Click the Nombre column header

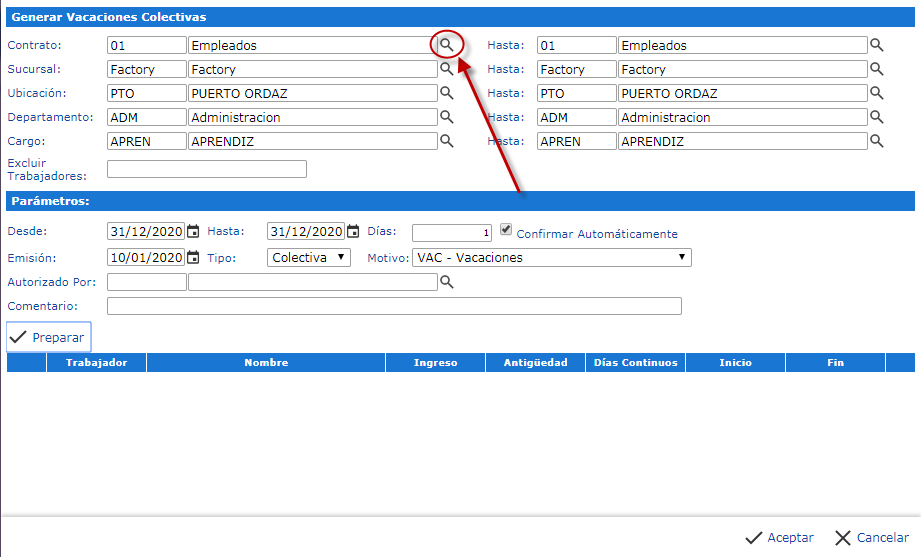tap(266, 363)
